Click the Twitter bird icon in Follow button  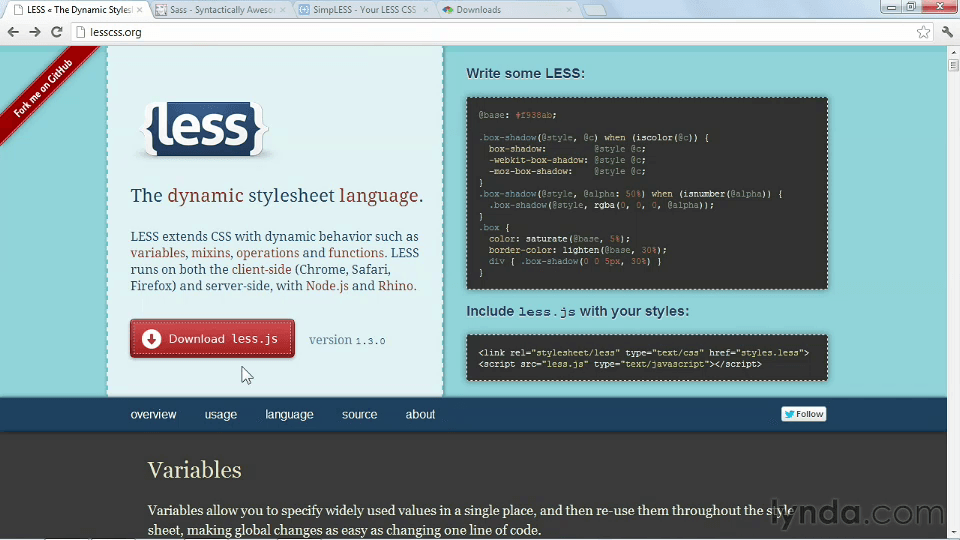click(x=789, y=414)
